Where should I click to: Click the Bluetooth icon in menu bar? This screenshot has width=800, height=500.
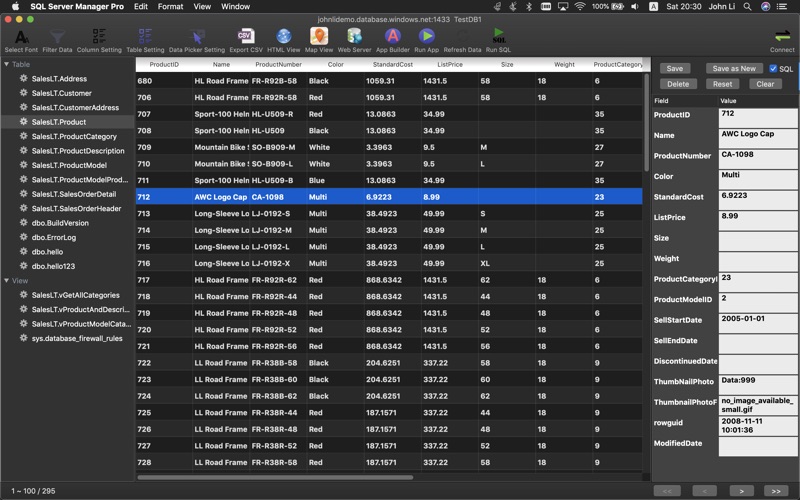(x=529, y=7)
